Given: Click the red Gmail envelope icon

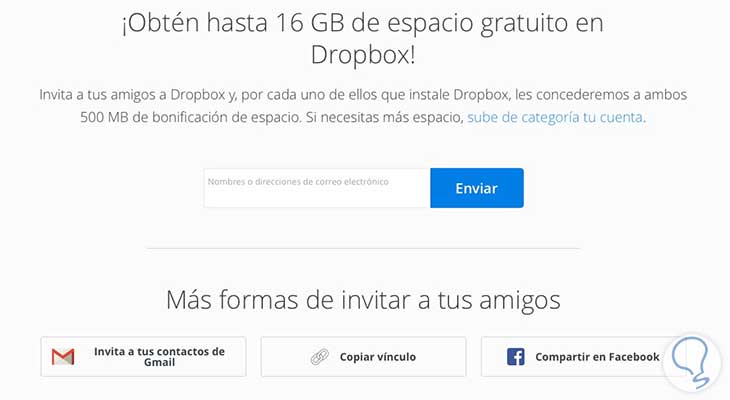Looking at the screenshot, I should pyautogui.click(x=63, y=357).
